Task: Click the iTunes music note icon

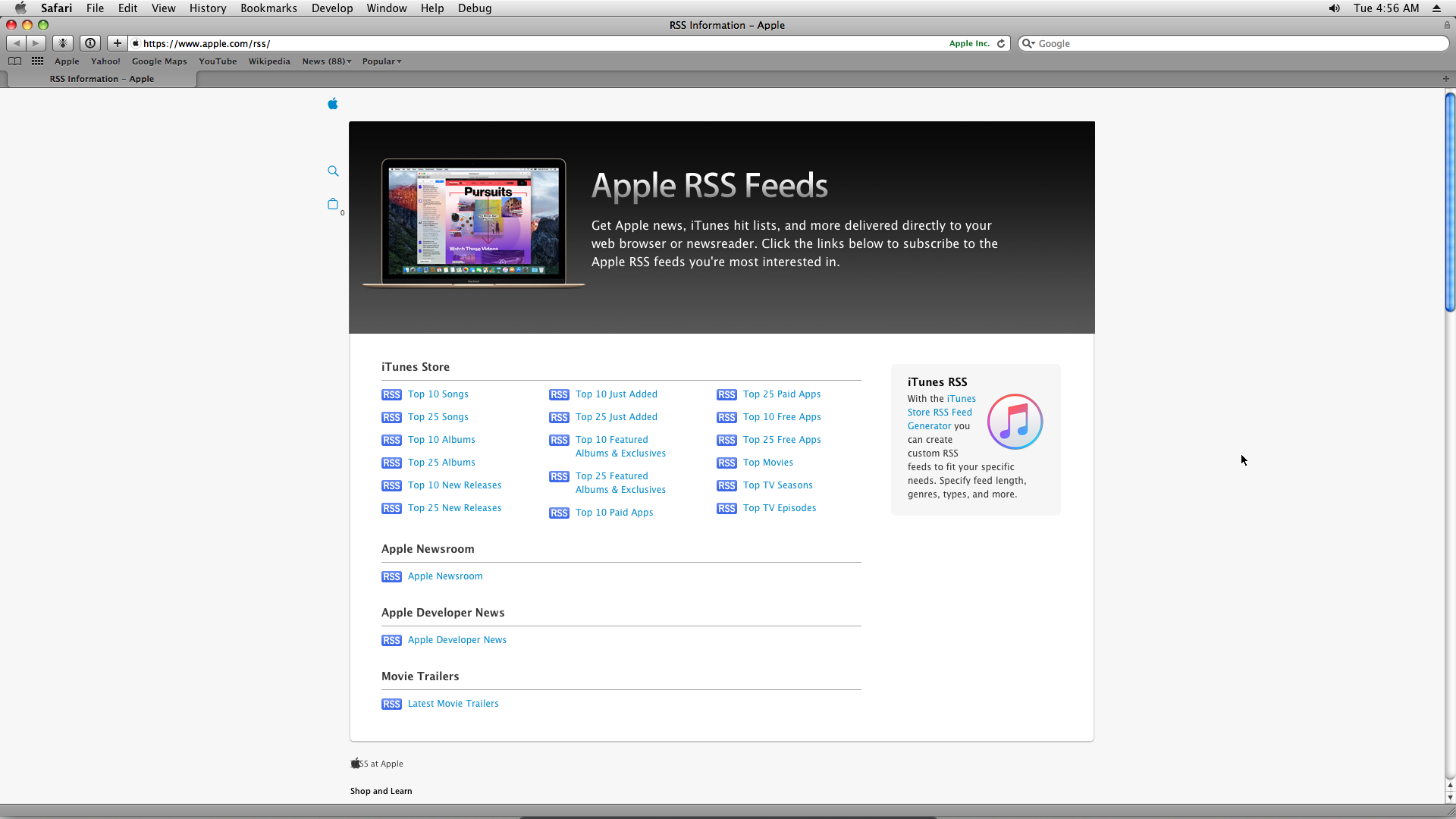Action: coord(1015,422)
